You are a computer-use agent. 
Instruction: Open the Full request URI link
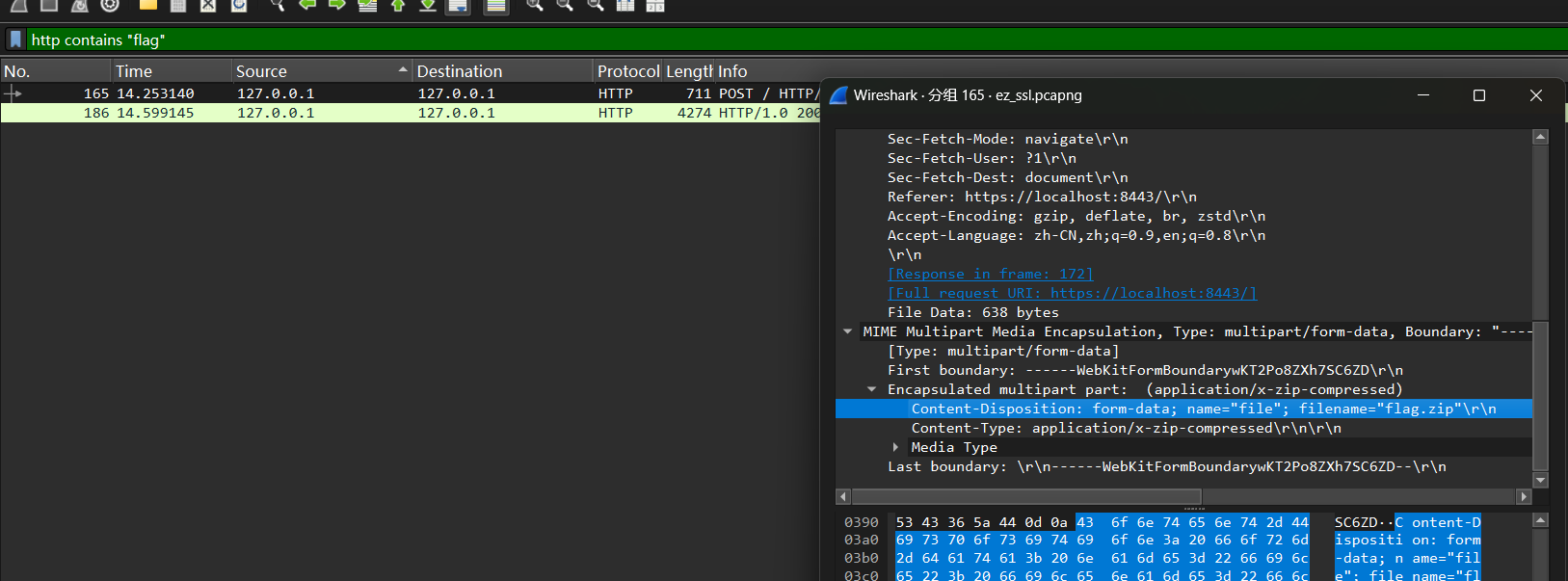pyautogui.click(x=1072, y=293)
